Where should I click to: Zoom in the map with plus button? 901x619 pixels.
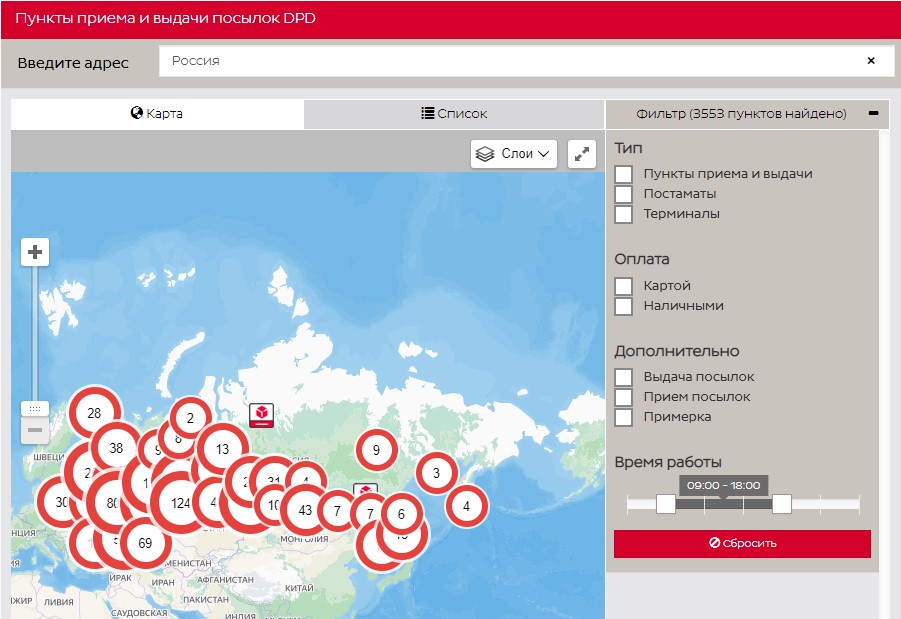coord(35,252)
